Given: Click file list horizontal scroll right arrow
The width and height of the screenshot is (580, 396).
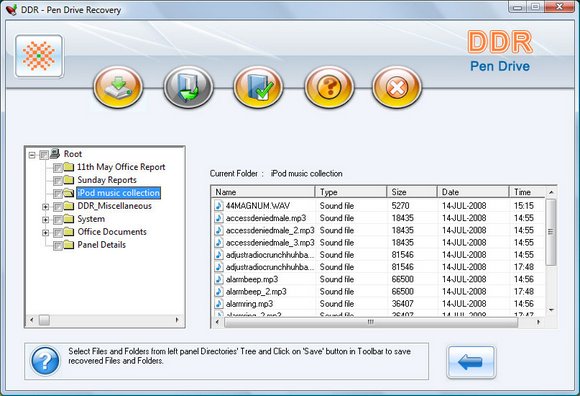Looking at the screenshot, I should (538, 322).
